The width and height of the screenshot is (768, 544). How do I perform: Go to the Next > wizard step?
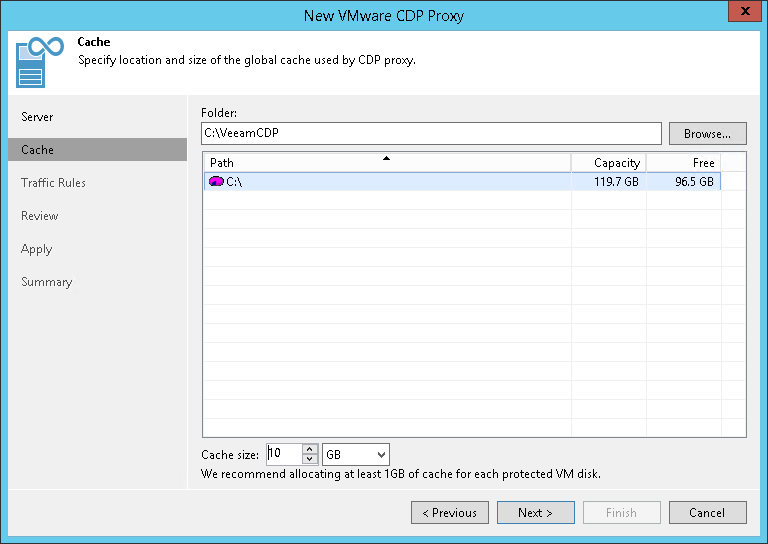click(x=536, y=513)
